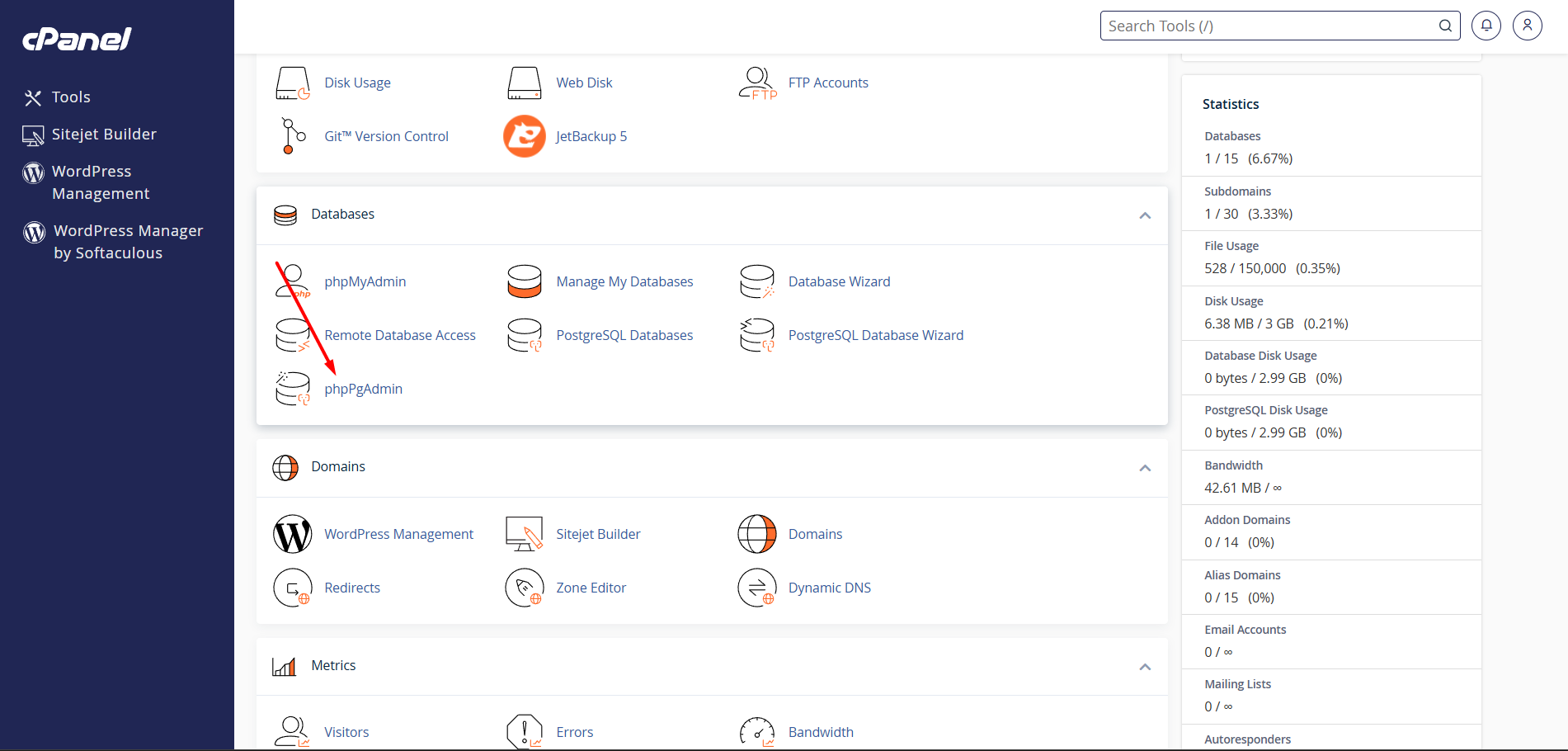Click the Database Wizard icon
Screen dimensions: 1568x751
(x=757, y=281)
